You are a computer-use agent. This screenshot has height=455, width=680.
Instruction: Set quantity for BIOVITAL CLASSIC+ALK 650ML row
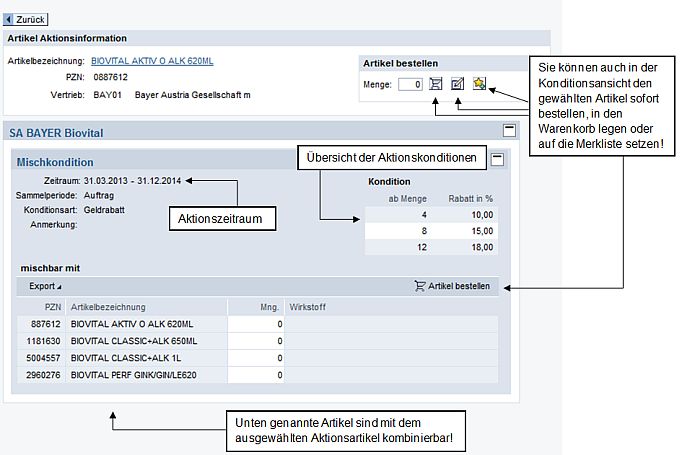[x=256, y=341]
